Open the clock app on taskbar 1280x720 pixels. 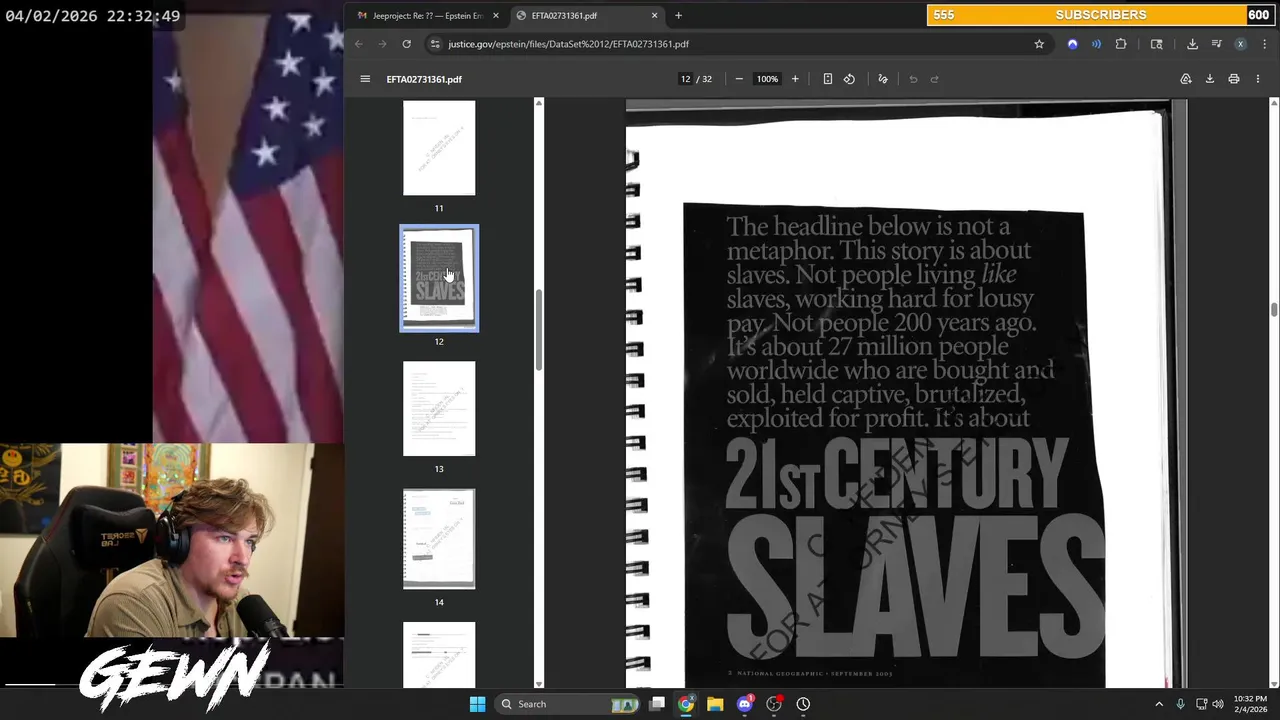point(803,704)
